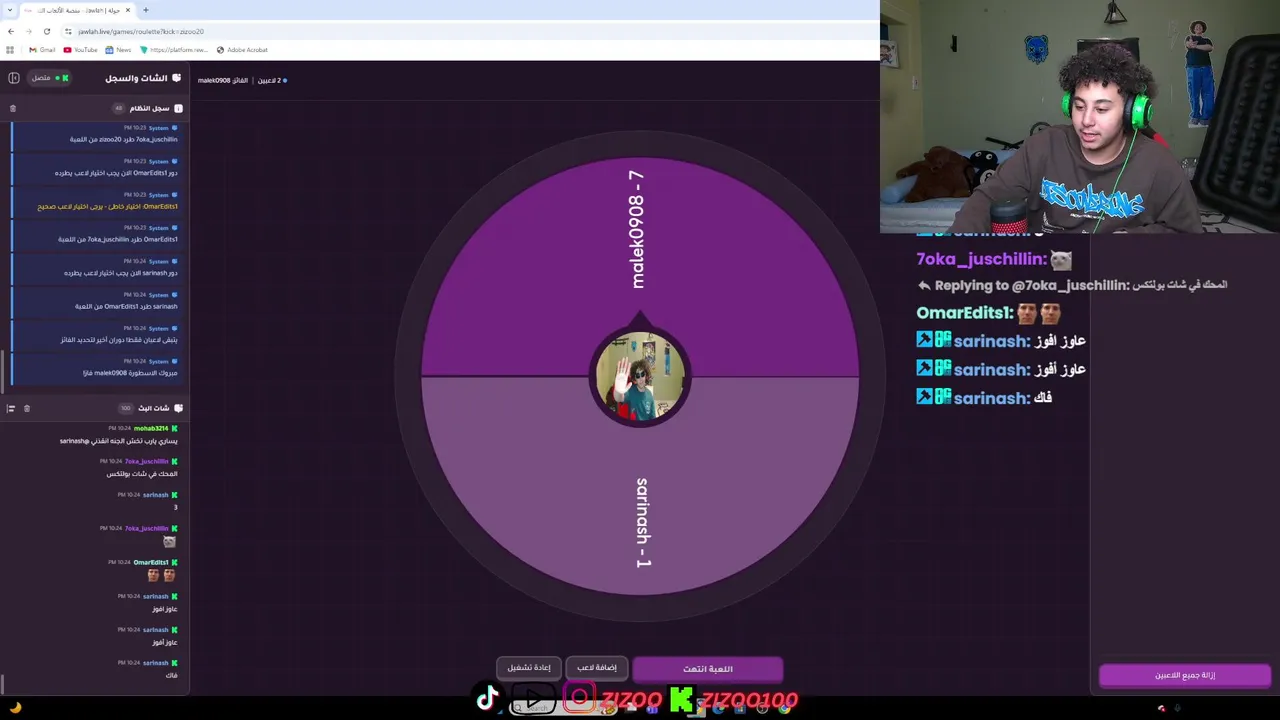Click the site settings icon in address bar
The image size is (1280, 720).
coord(68,31)
